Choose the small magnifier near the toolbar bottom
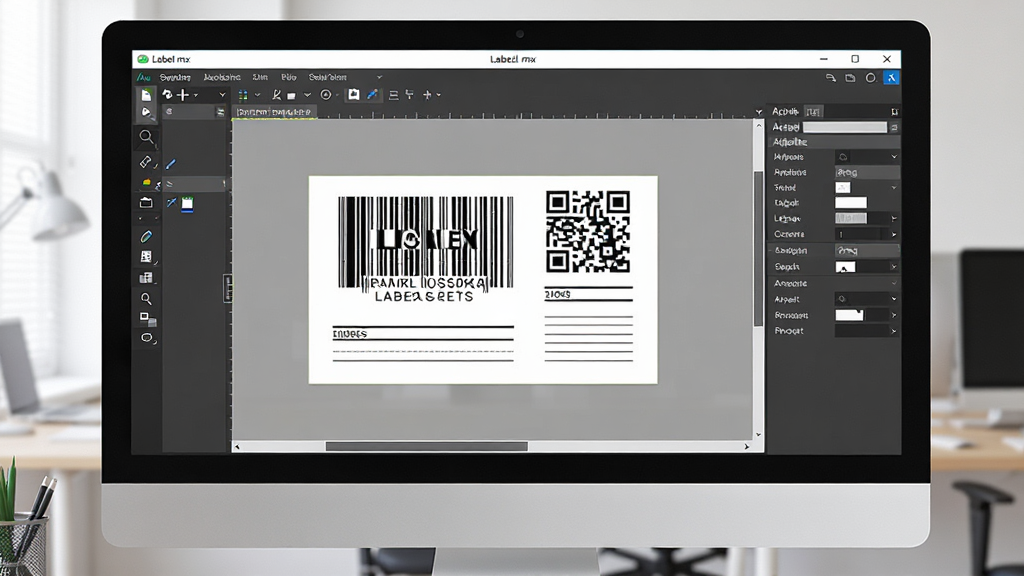The image size is (1024, 576). (146, 298)
